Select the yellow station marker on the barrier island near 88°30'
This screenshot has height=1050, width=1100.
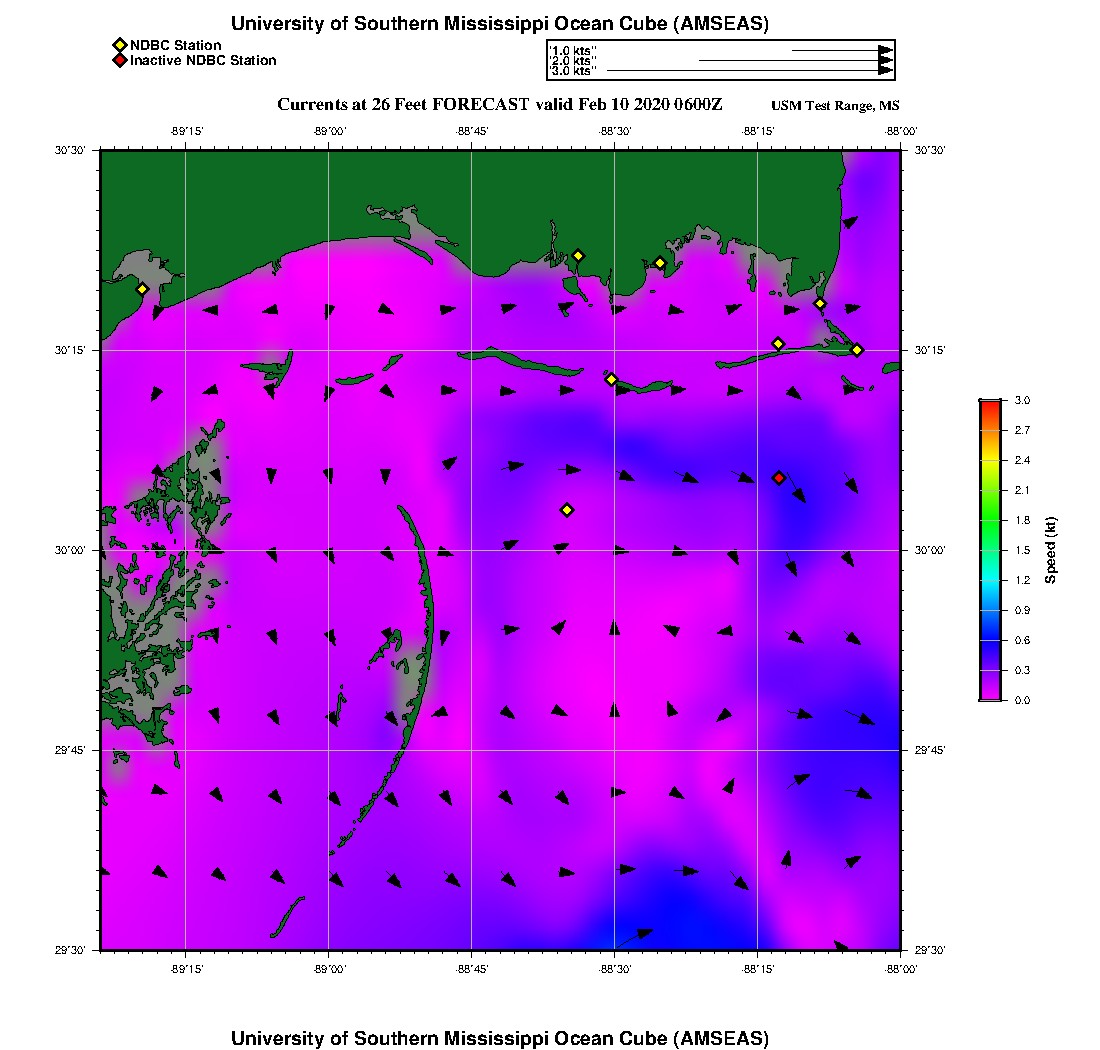(x=611, y=379)
